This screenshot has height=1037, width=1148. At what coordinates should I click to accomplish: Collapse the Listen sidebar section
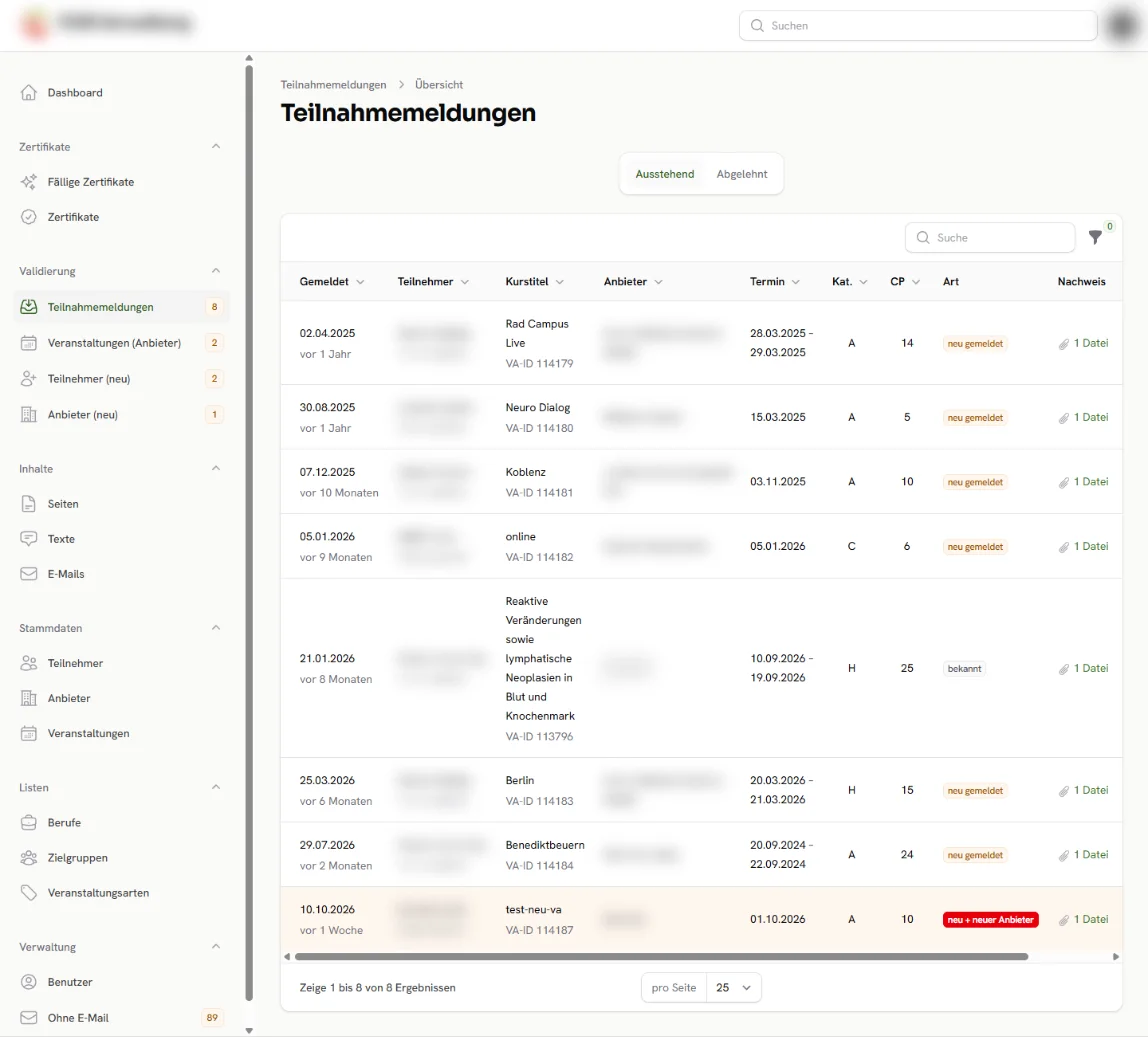click(216, 787)
